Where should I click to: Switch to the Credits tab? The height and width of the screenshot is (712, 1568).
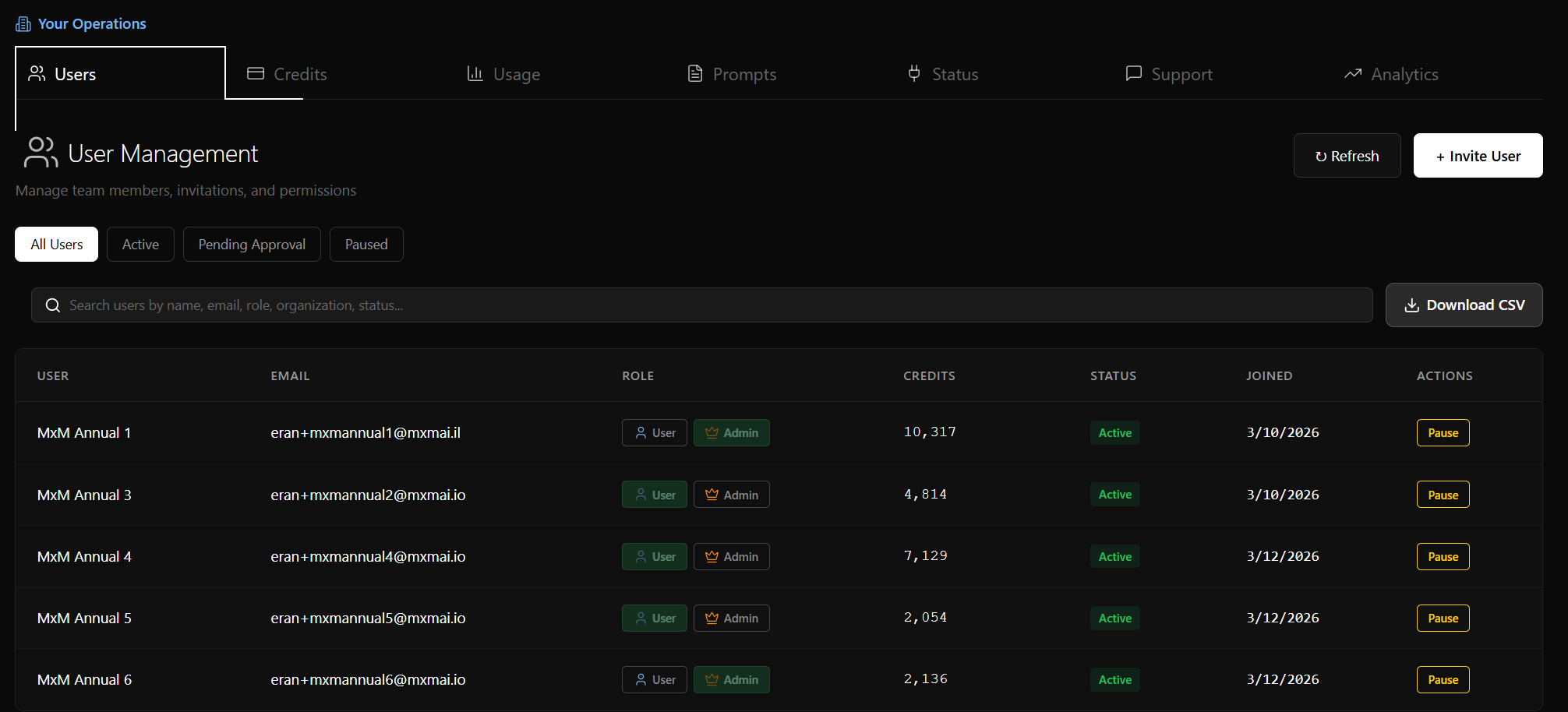coord(287,73)
